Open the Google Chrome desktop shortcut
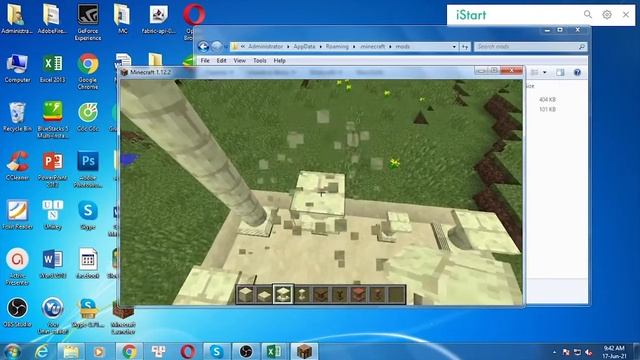The width and height of the screenshot is (640, 360). point(88,71)
